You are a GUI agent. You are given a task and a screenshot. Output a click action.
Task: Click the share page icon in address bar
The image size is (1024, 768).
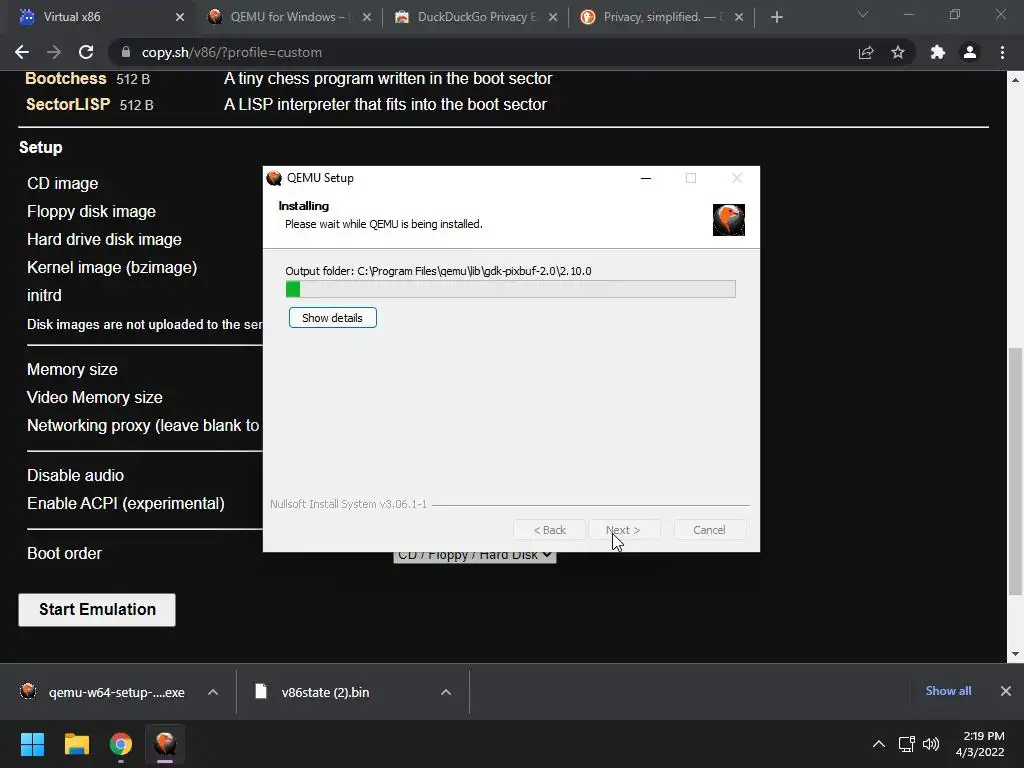point(866,52)
